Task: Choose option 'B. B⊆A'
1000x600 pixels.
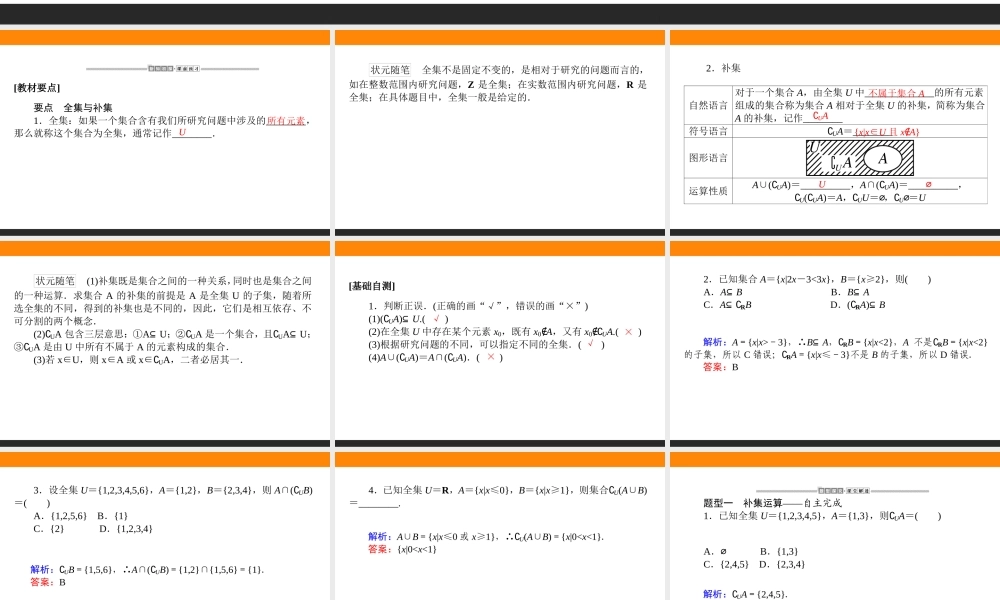Action: point(849,292)
